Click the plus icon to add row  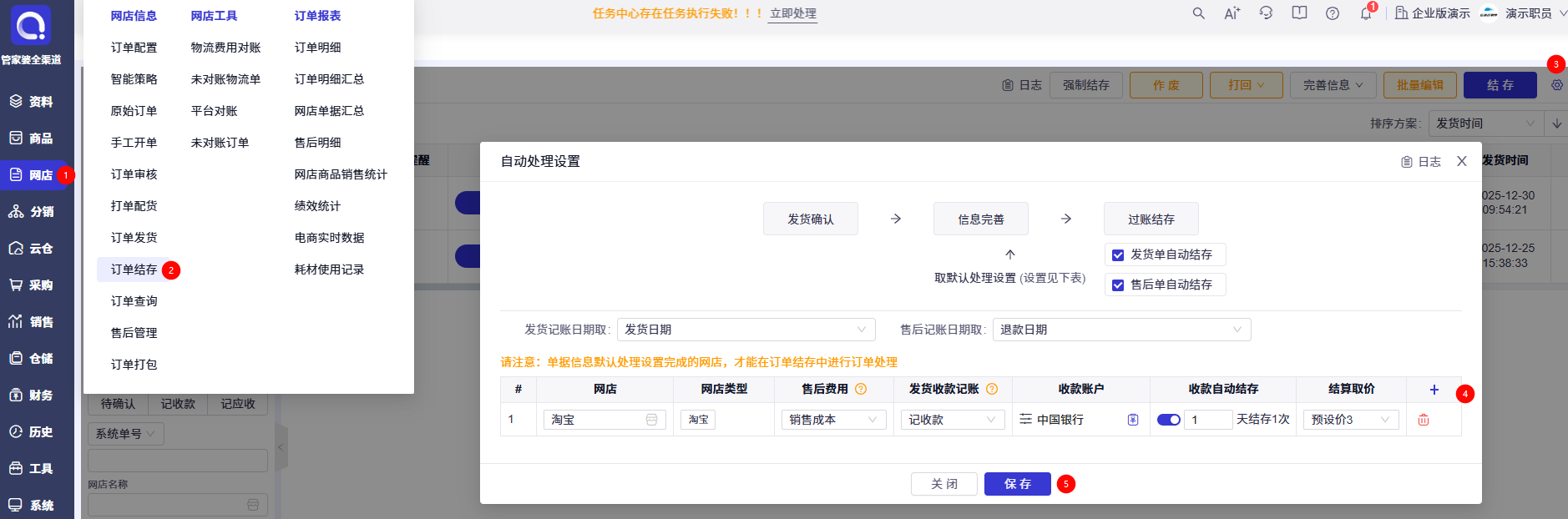point(1434,390)
